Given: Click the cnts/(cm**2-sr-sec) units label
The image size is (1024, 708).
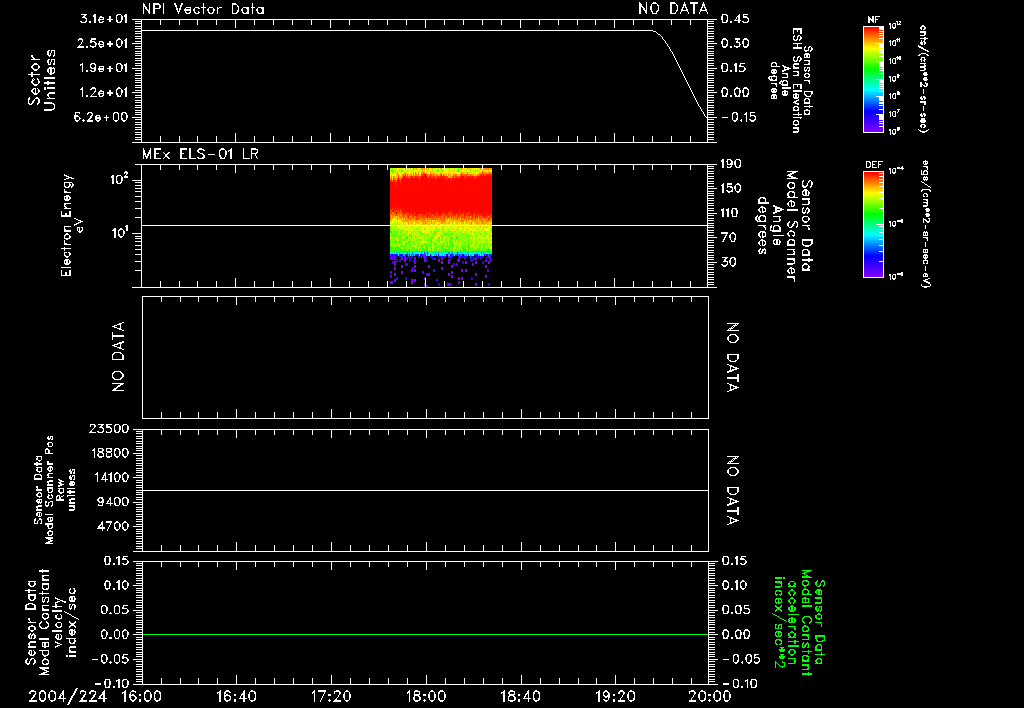Looking at the screenshot, I should [923, 79].
